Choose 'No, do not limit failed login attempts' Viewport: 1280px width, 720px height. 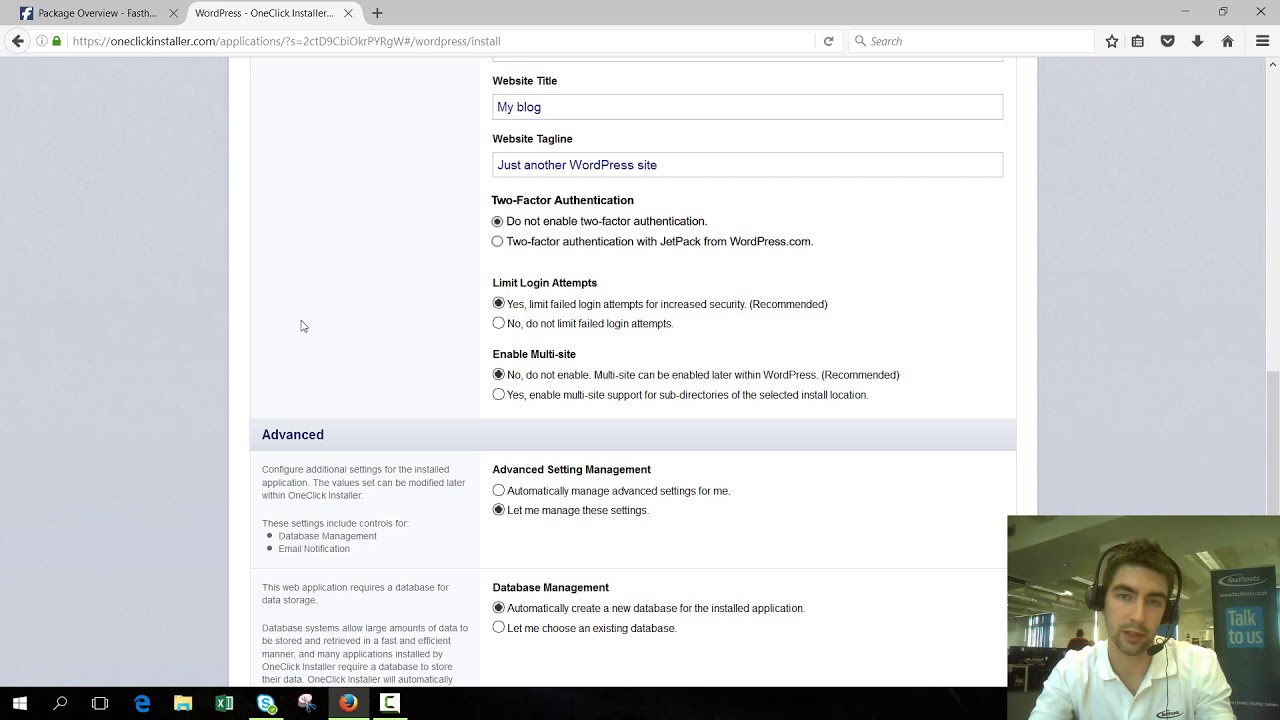498,323
